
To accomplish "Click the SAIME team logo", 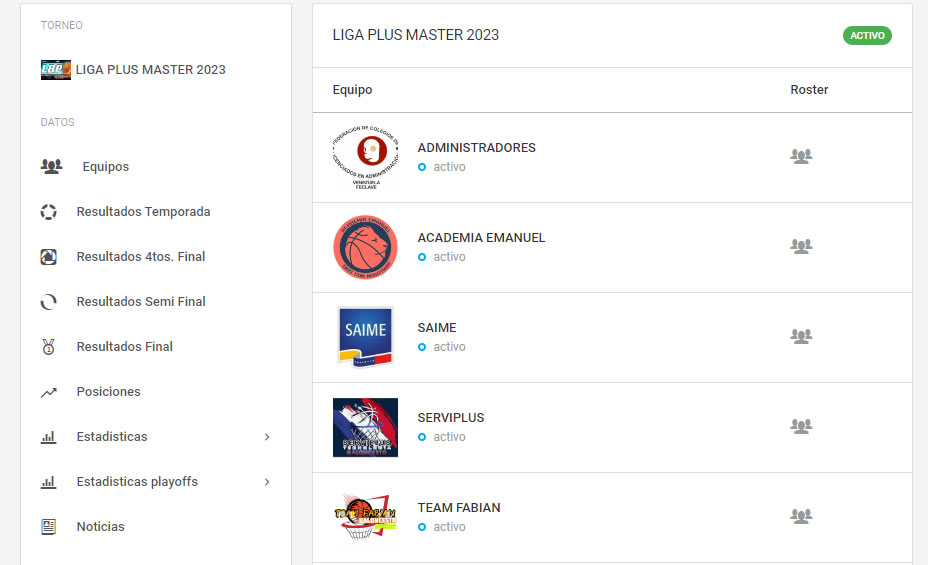I will point(365,337).
